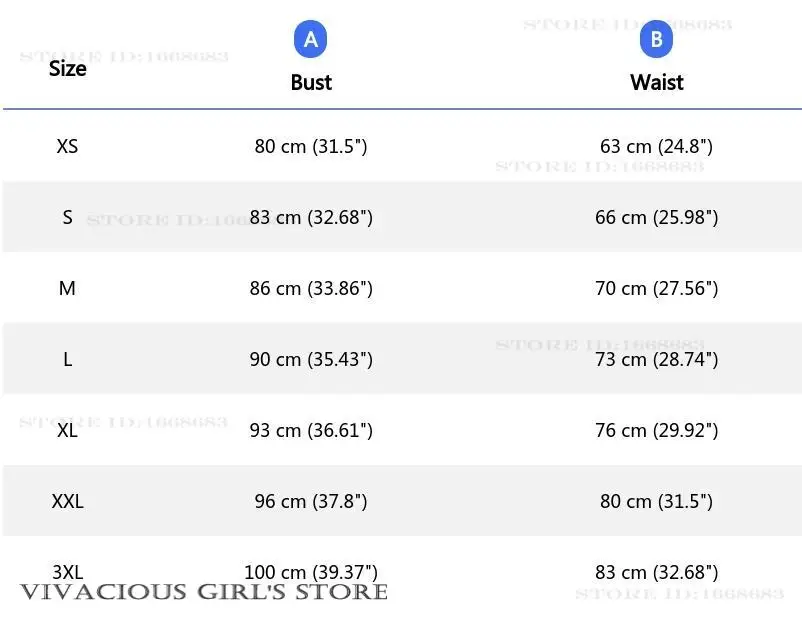Click the 86 cm (33.86") bust value

(x=311, y=288)
